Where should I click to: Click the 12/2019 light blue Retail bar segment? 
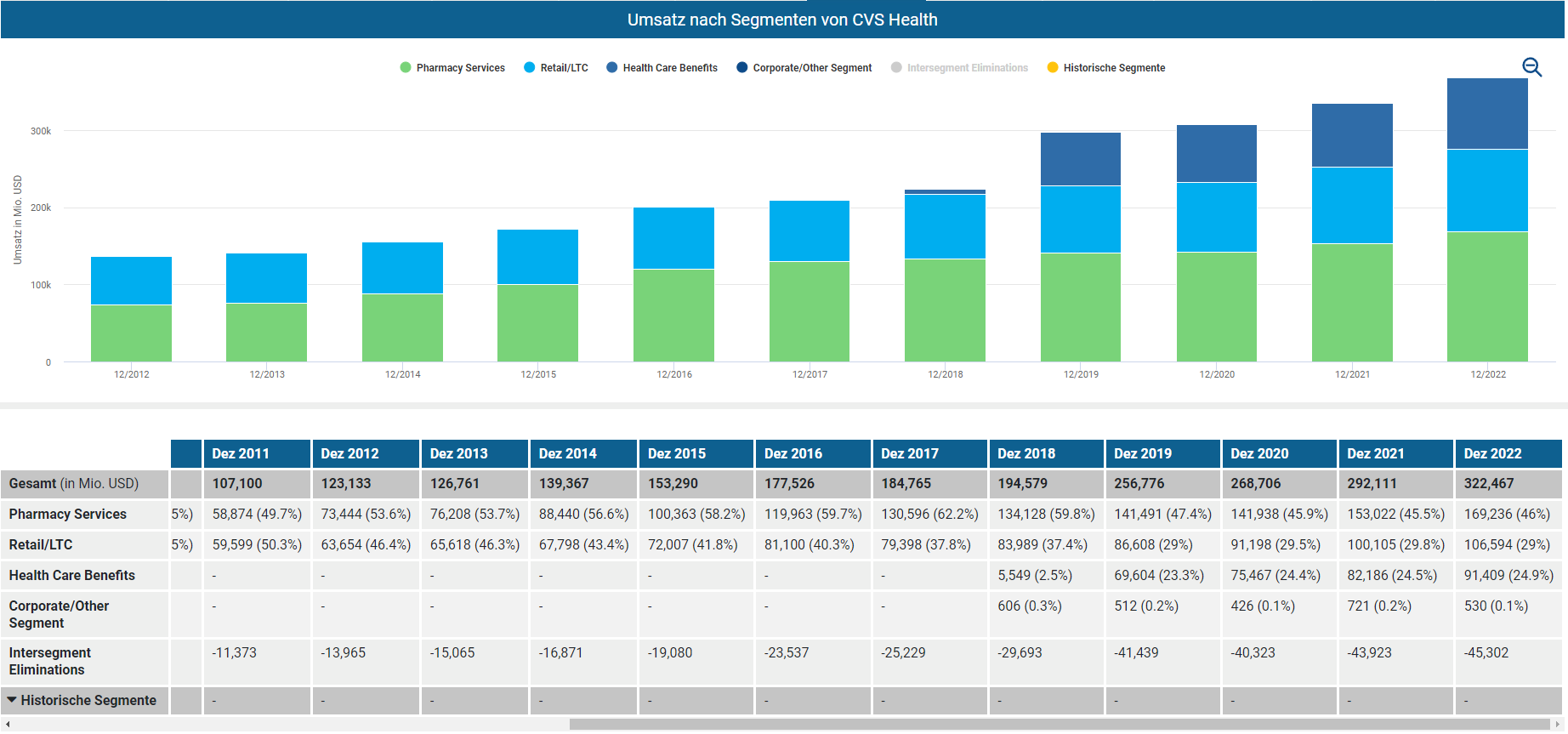(x=1080, y=219)
